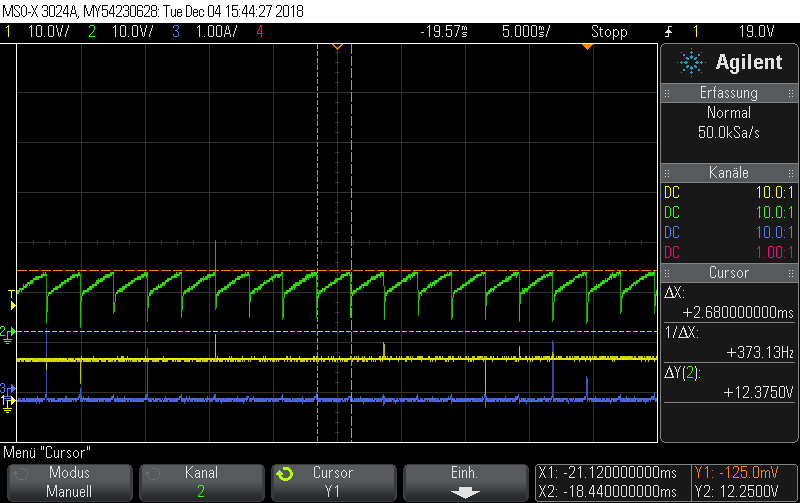
Task: Click the green rotary-knob icon on Cursor softkey
Action: point(285,474)
